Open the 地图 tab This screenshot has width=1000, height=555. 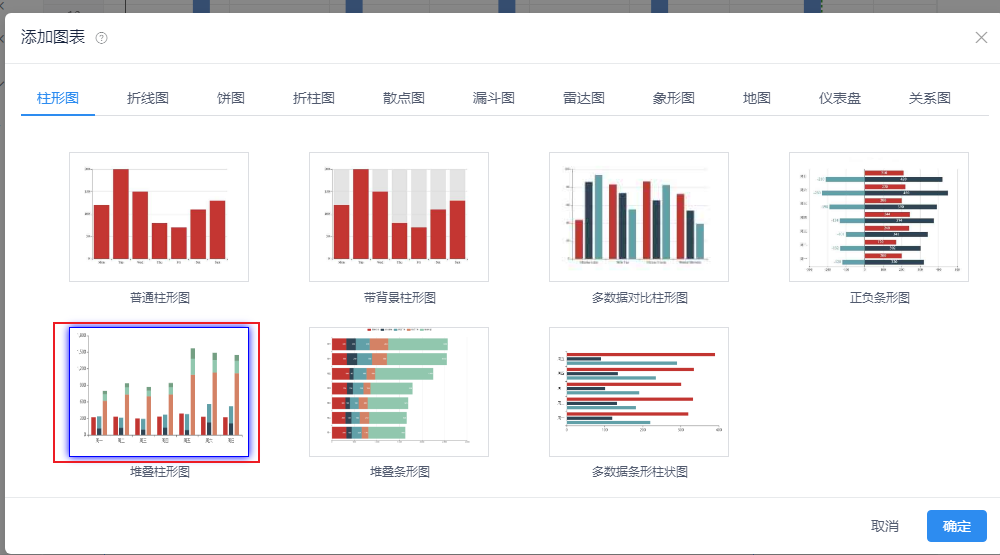(x=757, y=98)
